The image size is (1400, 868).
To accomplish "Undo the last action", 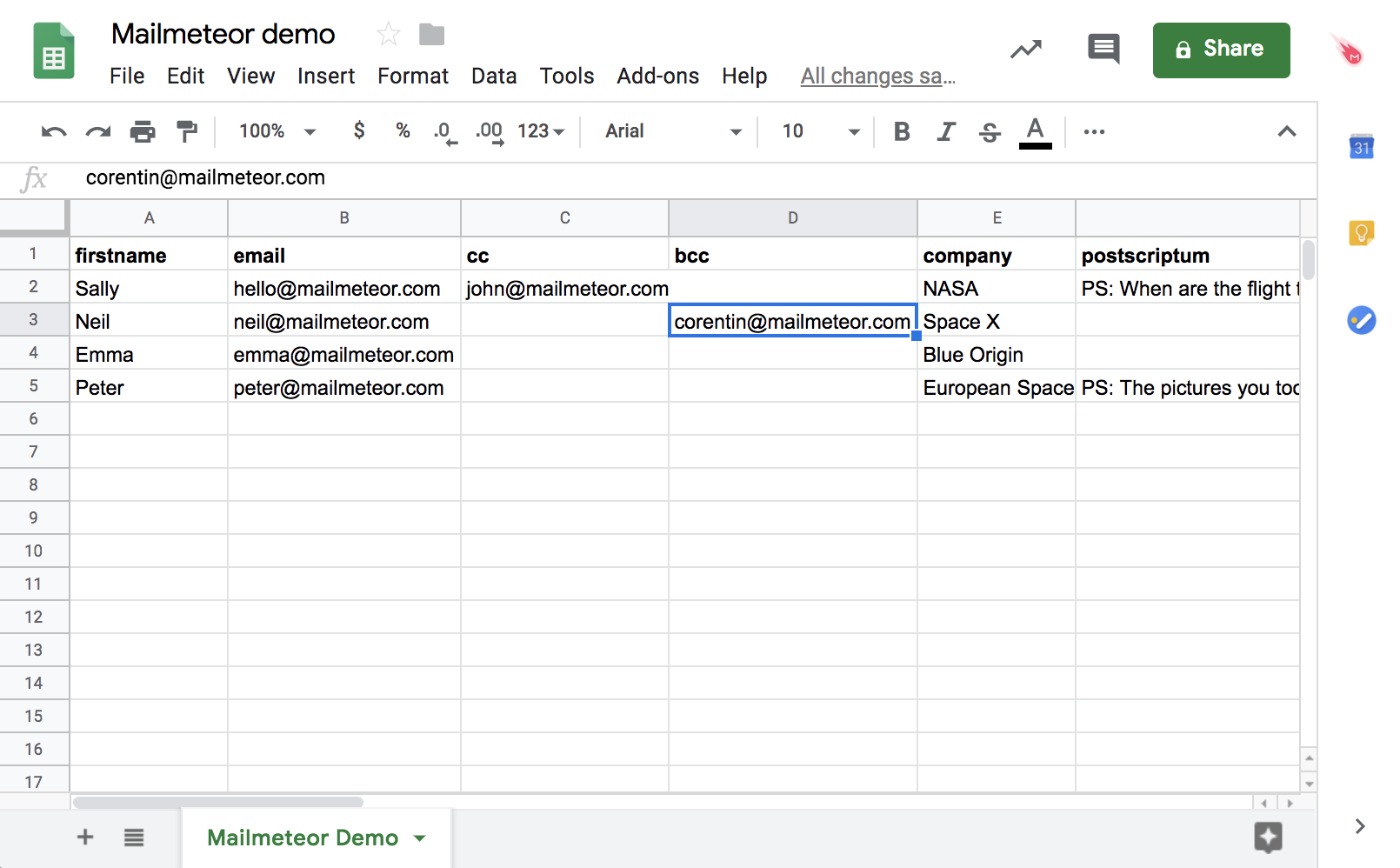I will coord(54,131).
